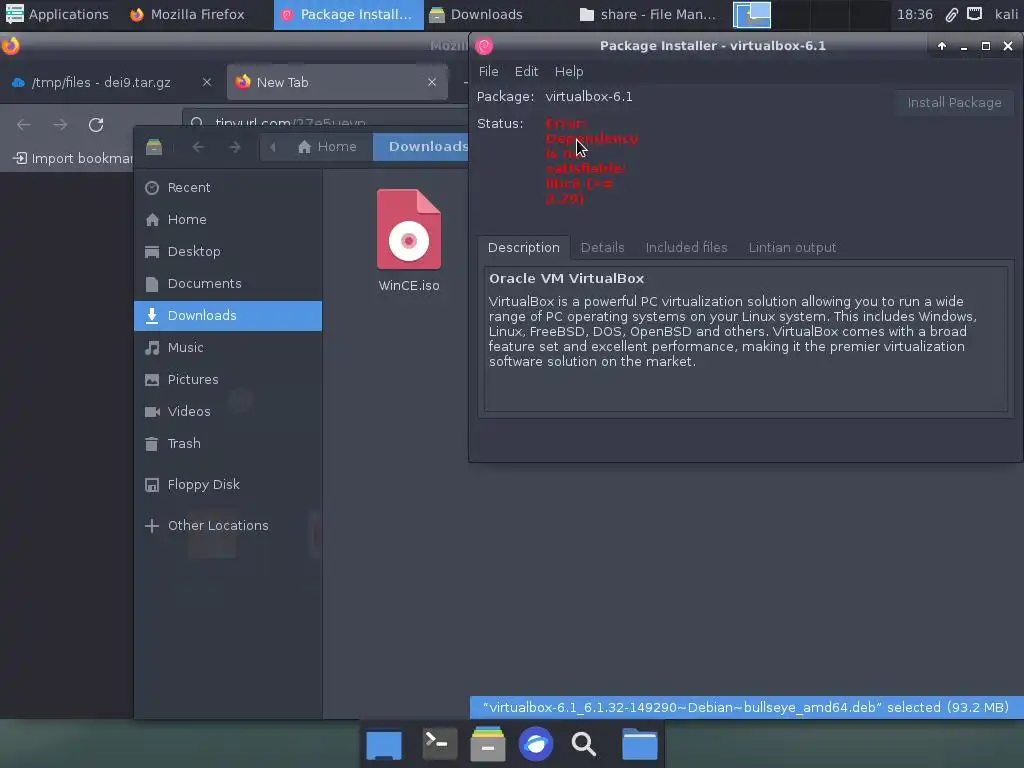Click the Install Package button
Image resolution: width=1024 pixels, height=768 pixels.
(954, 103)
